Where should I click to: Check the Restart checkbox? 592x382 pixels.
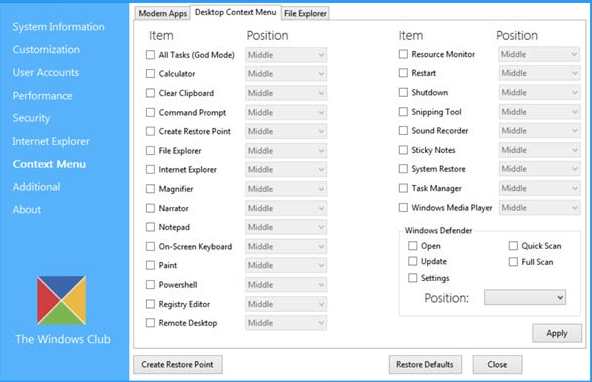point(403,73)
